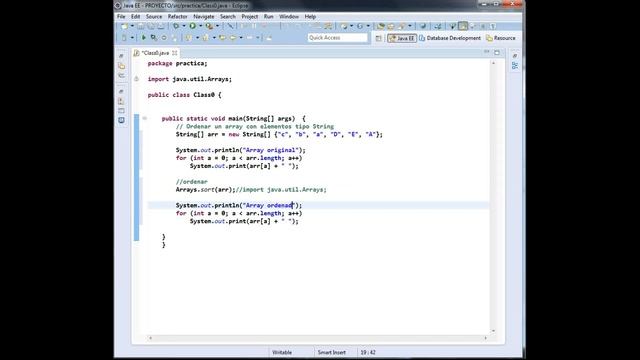Open the Outline icon in right sidebar
This screenshot has width=640, height=360.
(515, 66)
